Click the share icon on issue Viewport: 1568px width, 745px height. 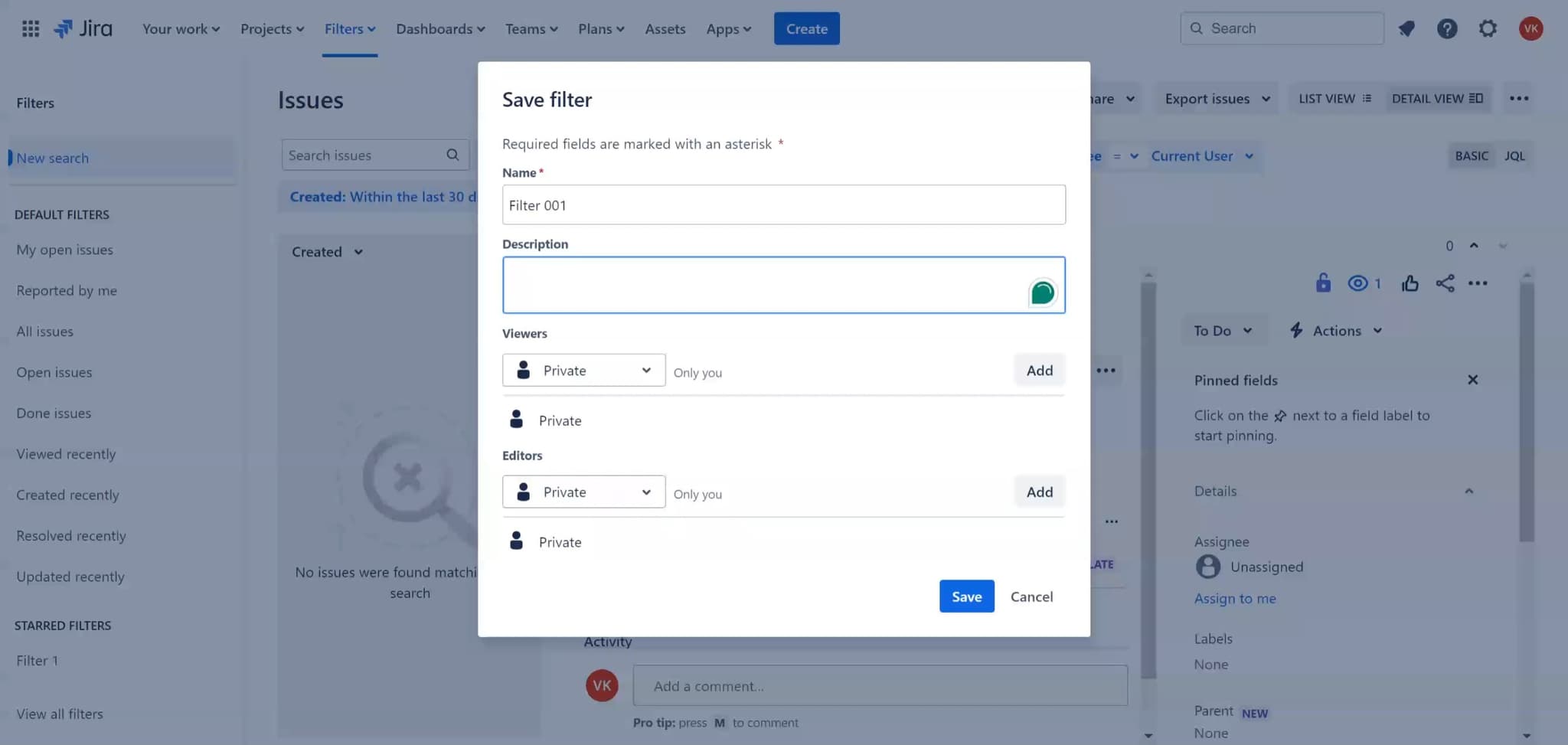click(x=1445, y=283)
